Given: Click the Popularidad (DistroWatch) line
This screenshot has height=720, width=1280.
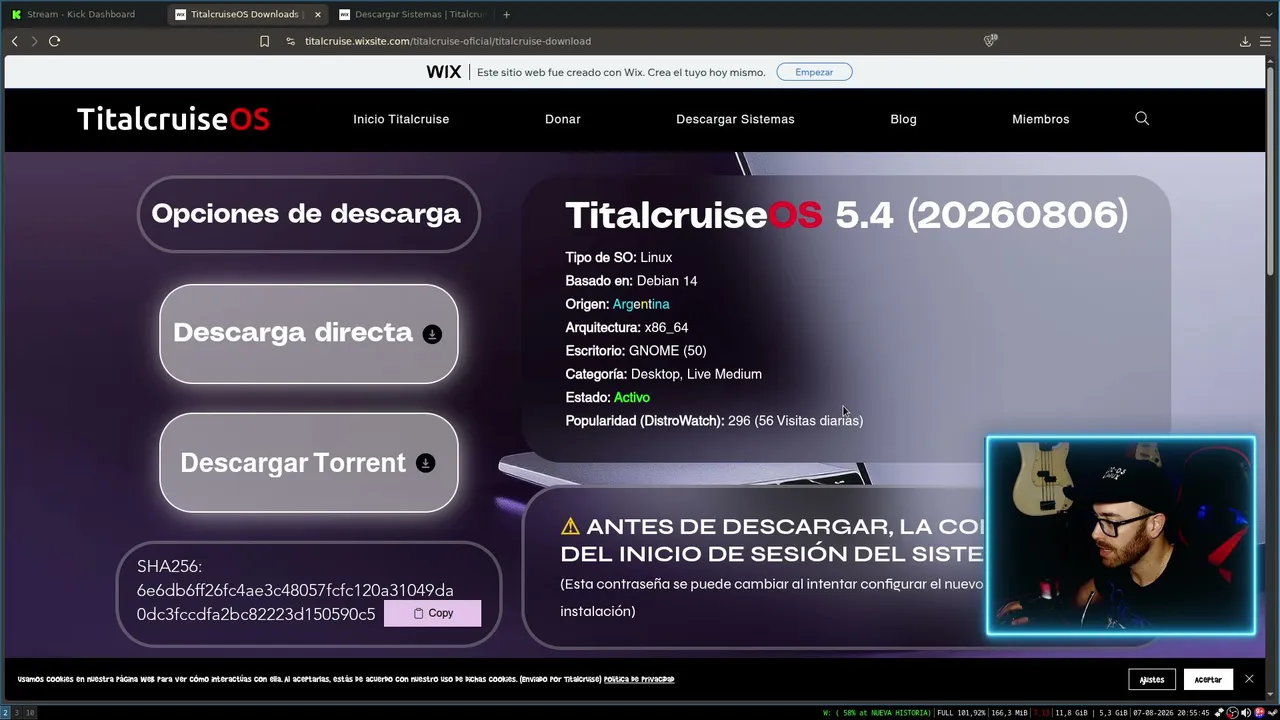Looking at the screenshot, I should coord(714,421).
